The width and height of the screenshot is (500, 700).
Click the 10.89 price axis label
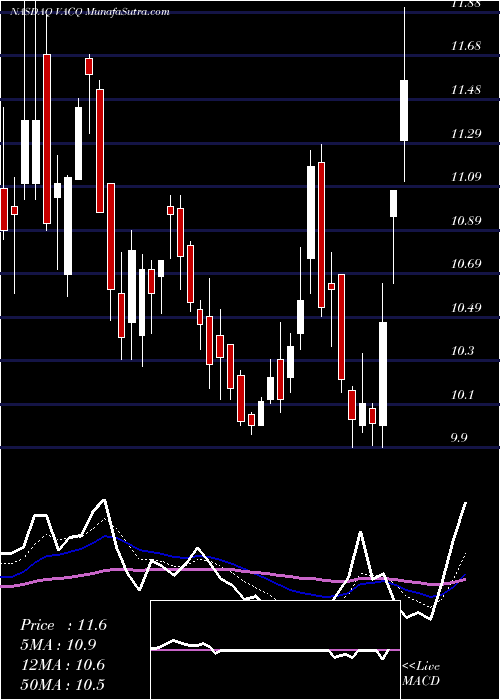(465, 221)
